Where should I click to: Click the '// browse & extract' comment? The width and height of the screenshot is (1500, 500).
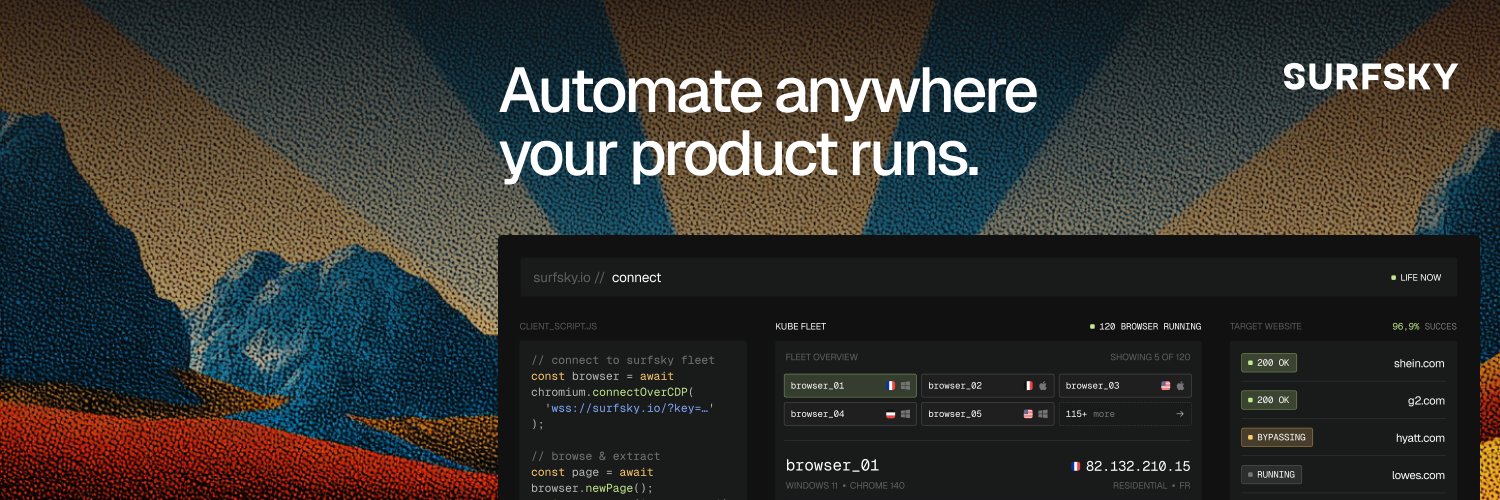point(595,456)
